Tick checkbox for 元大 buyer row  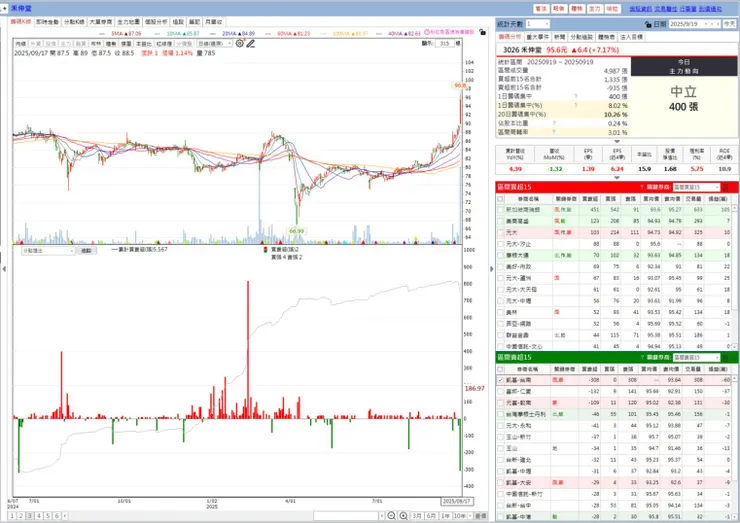[501, 232]
